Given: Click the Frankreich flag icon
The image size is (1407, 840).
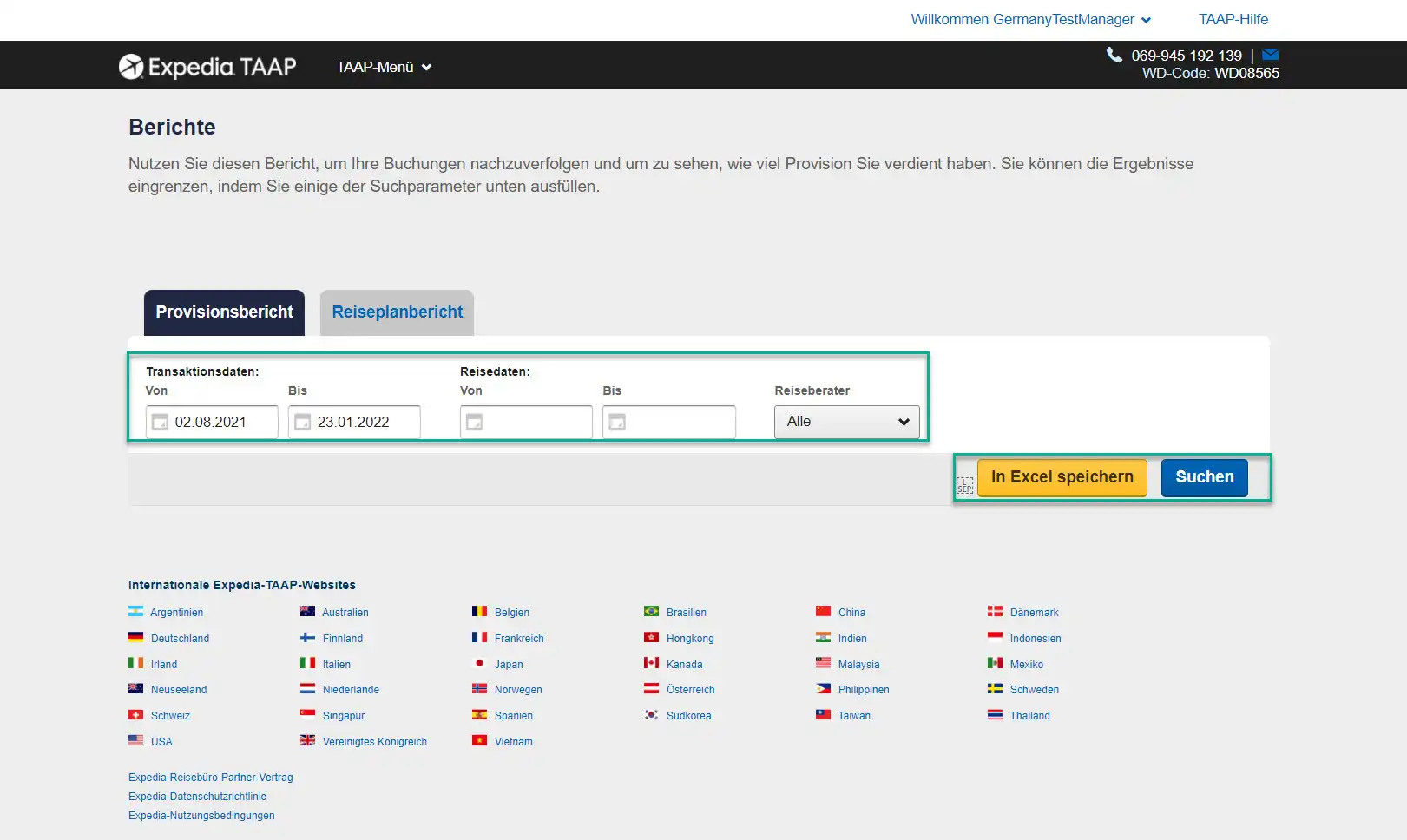Looking at the screenshot, I should coord(479,637).
